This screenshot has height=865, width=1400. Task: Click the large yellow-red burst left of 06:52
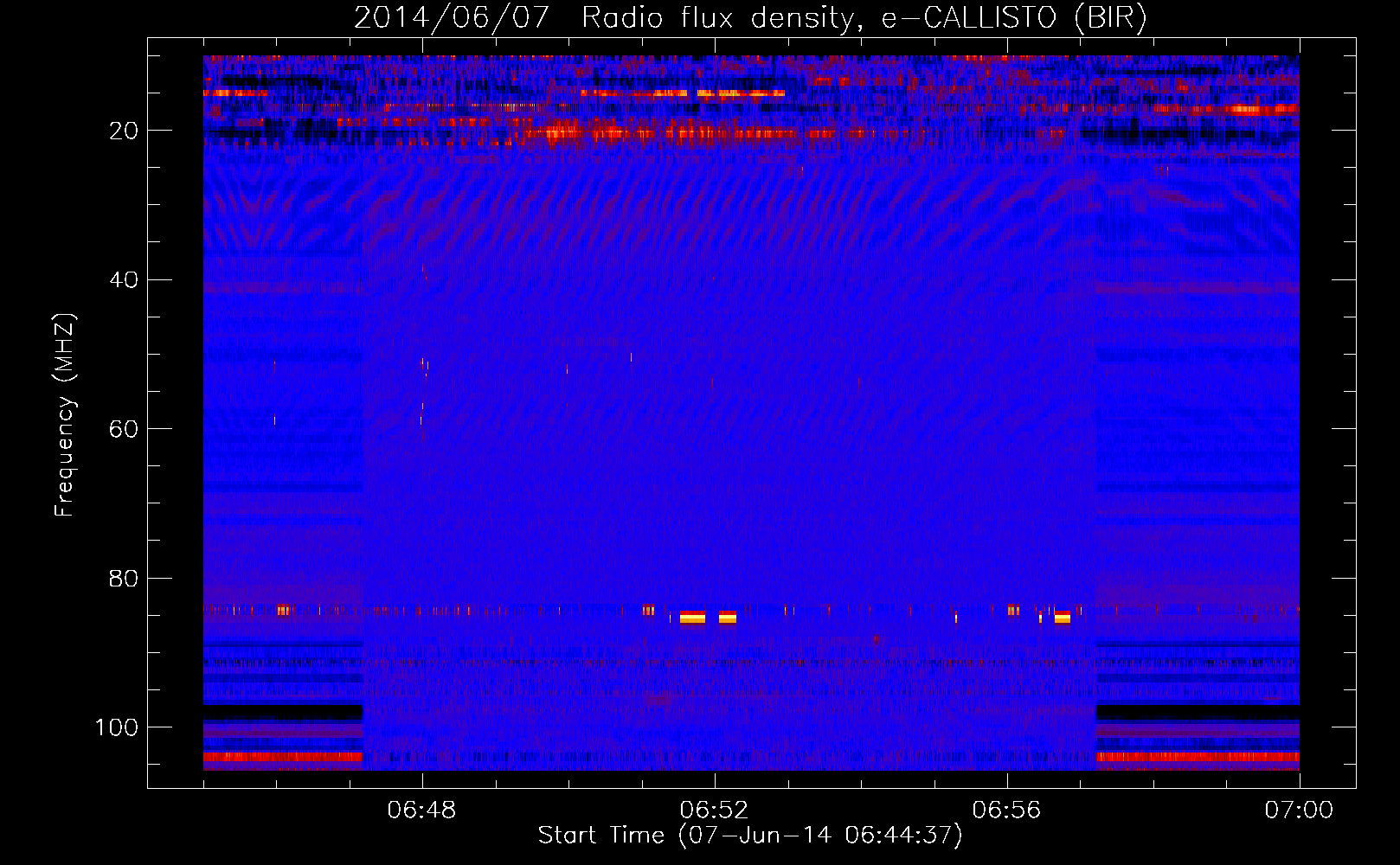692,617
